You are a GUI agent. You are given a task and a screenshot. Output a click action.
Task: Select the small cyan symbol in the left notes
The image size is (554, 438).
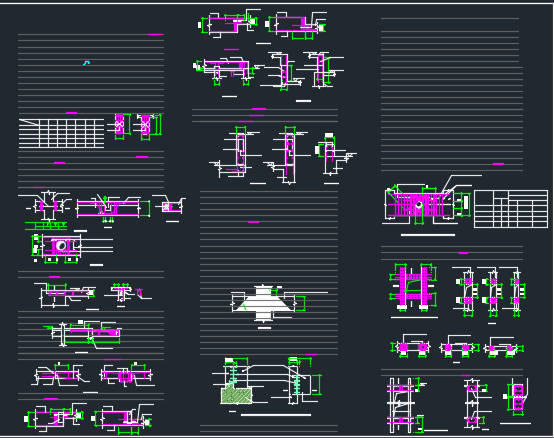point(86,63)
